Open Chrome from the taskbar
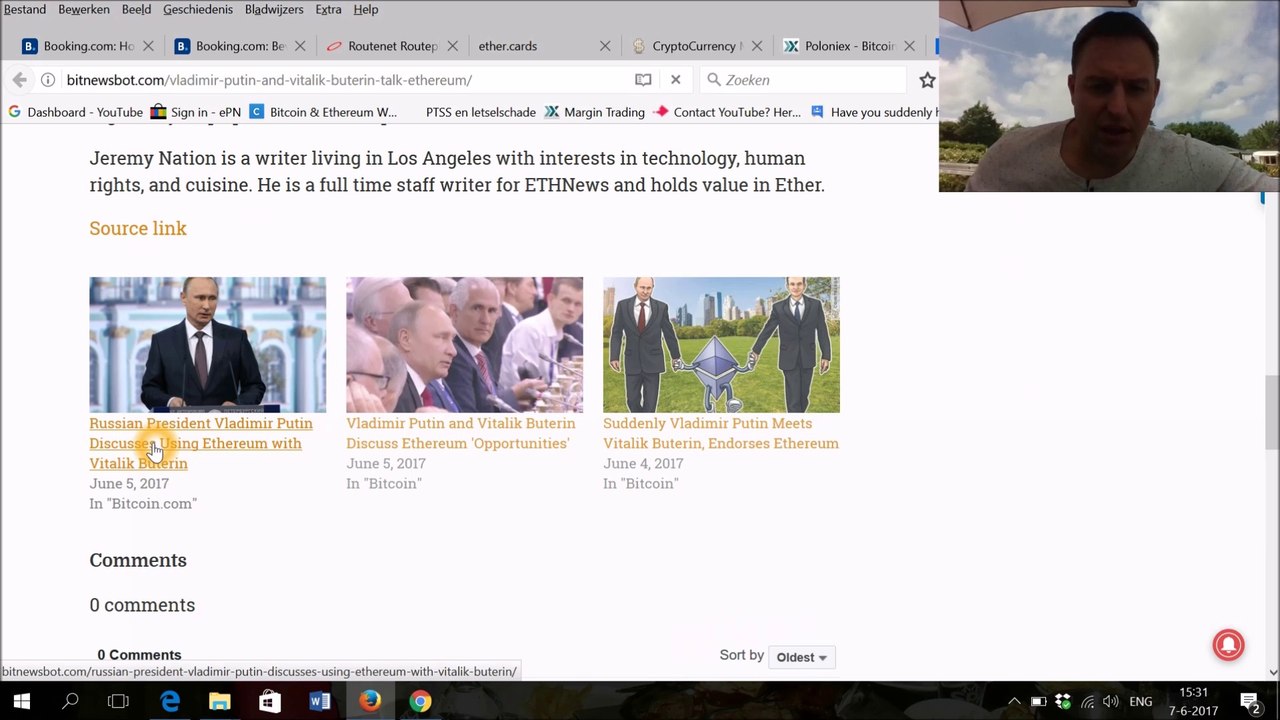 pos(420,701)
